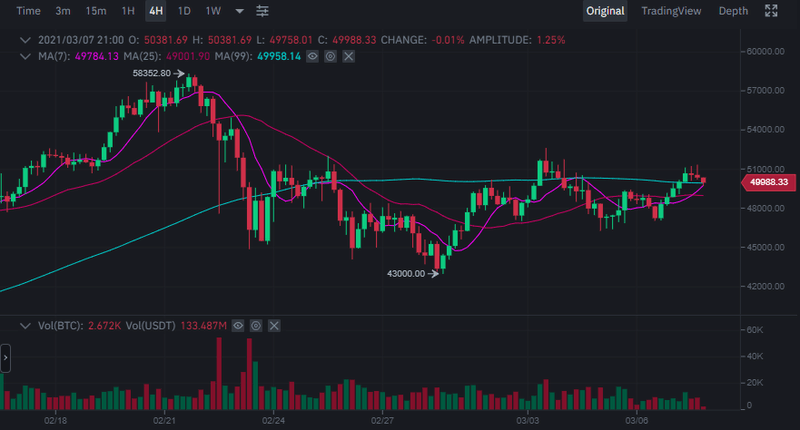Switch interval to 15m
Screen dimensions: 800x430
[x=96, y=11]
